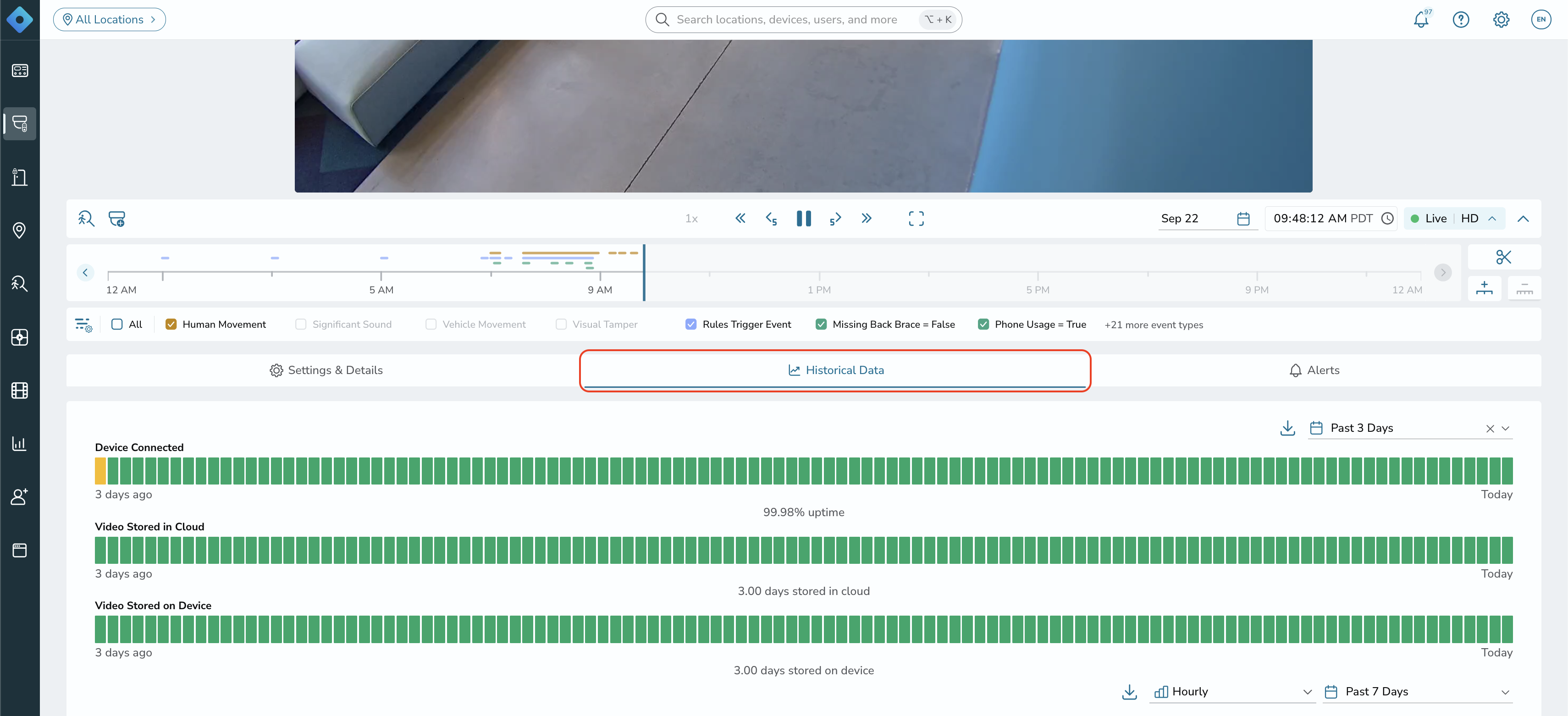Go to the next timeline day
Viewport: 1568px width, 716px height.
1443,273
